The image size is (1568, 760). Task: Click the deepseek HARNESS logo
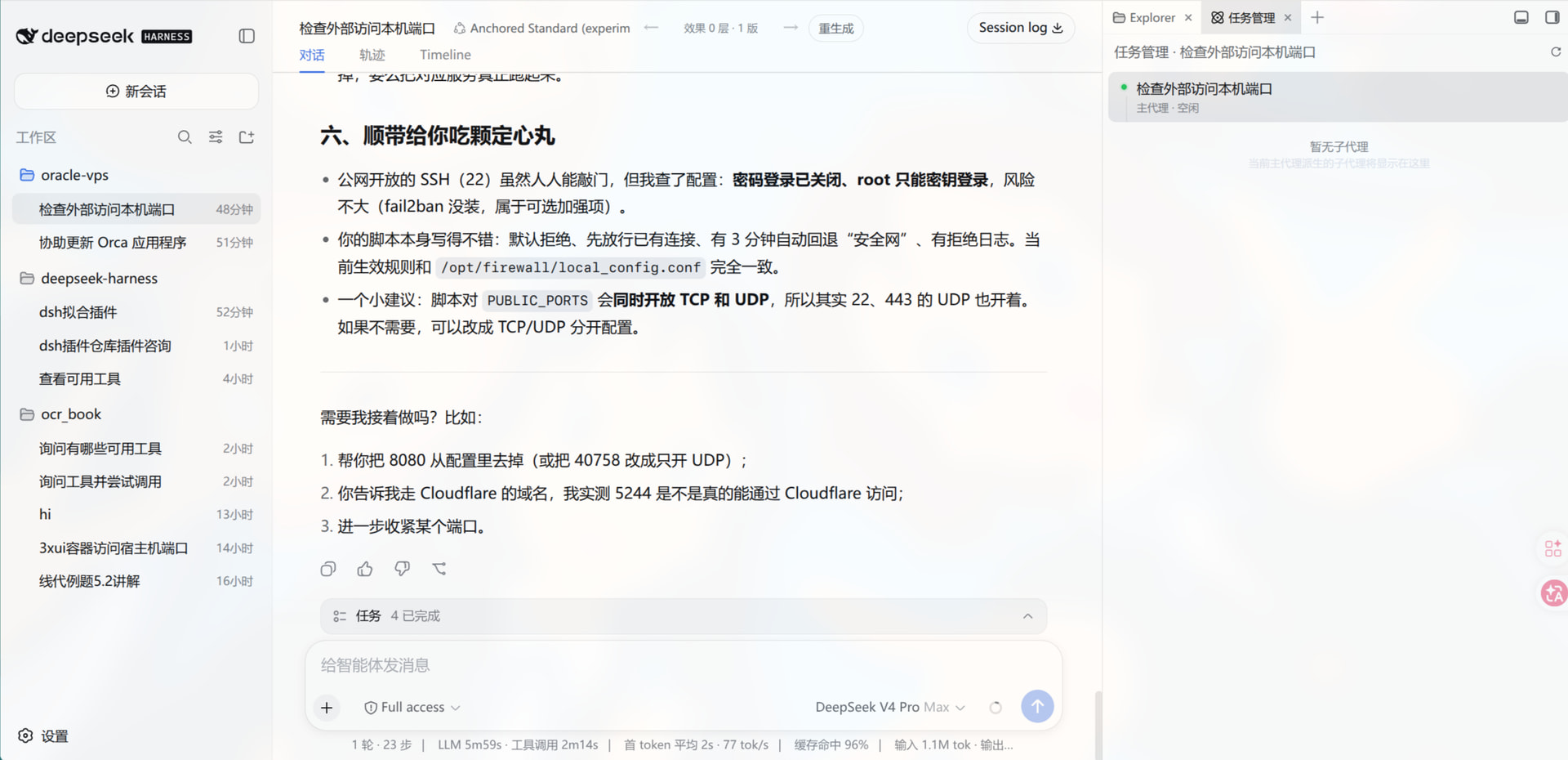pos(105,36)
